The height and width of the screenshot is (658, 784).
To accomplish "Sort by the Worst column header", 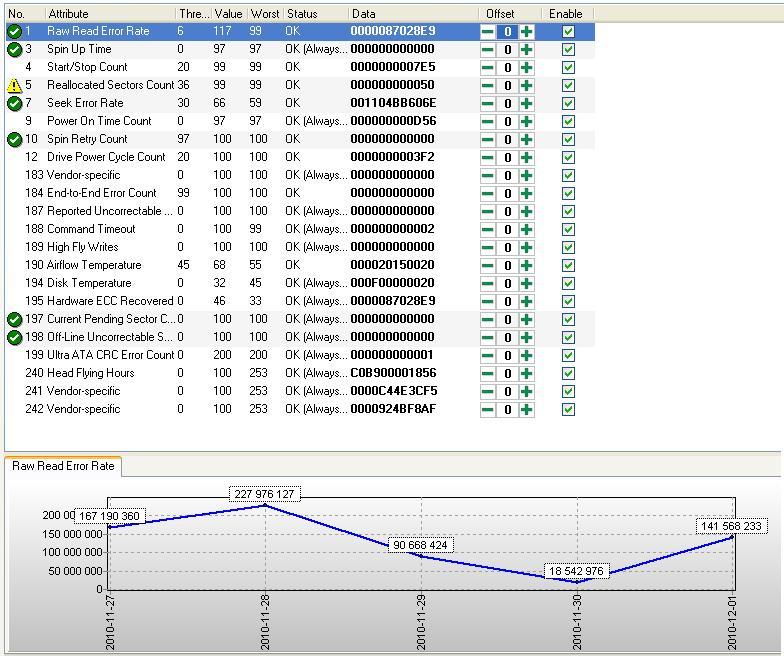I will [265, 14].
